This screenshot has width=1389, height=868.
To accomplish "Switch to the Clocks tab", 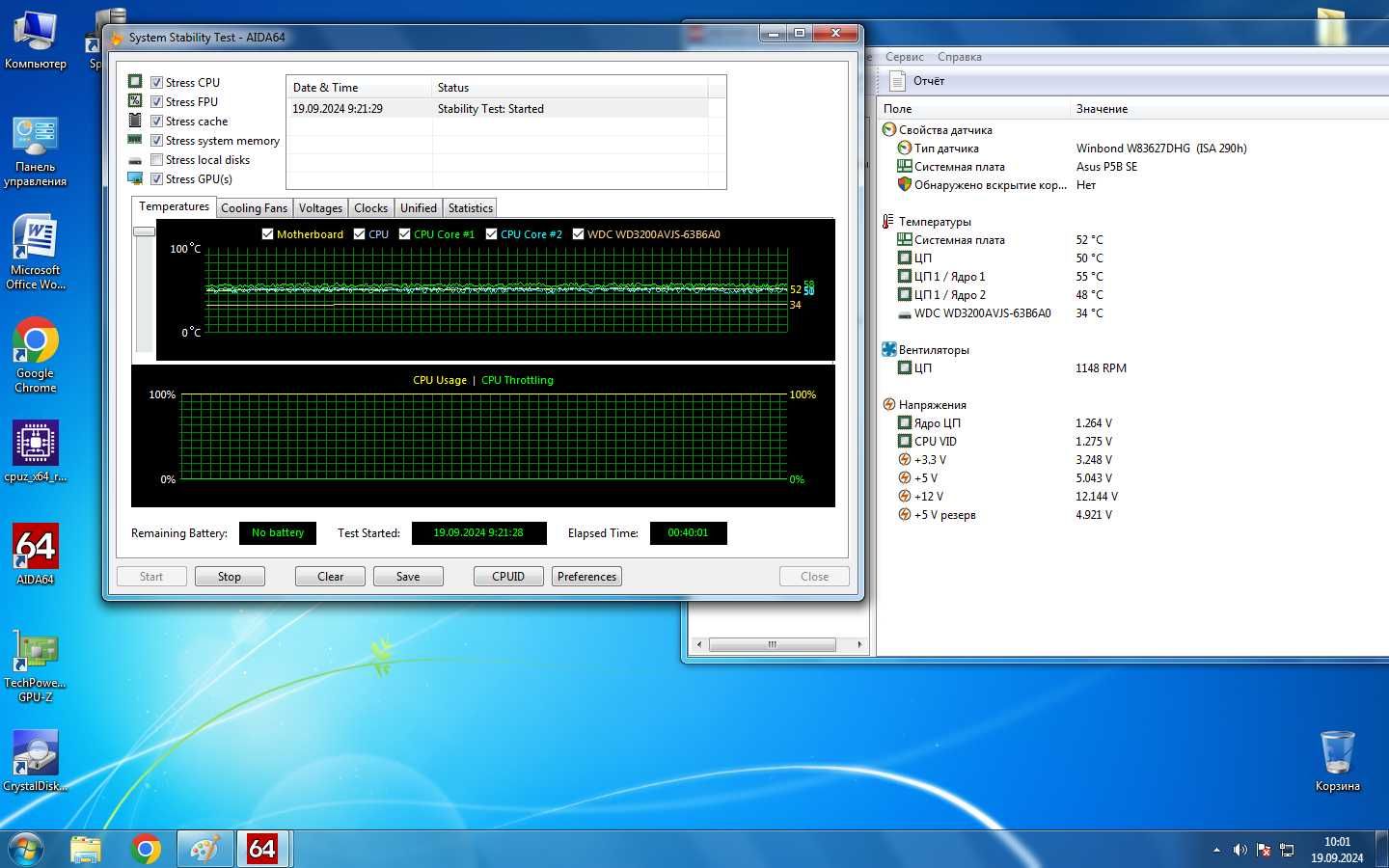I will [370, 208].
